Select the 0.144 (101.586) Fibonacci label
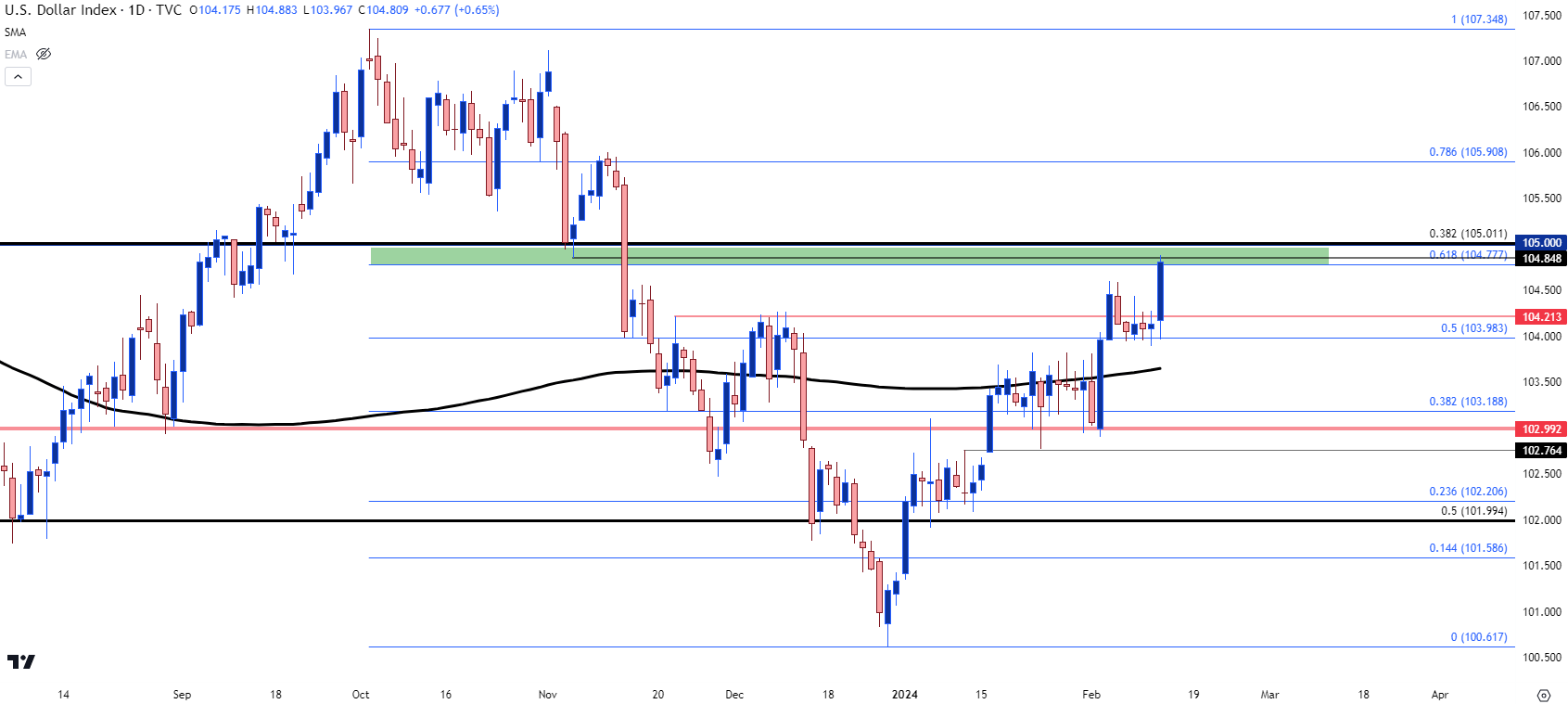Image resolution: width=1568 pixels, height=704 pixels. [1468, 548]
